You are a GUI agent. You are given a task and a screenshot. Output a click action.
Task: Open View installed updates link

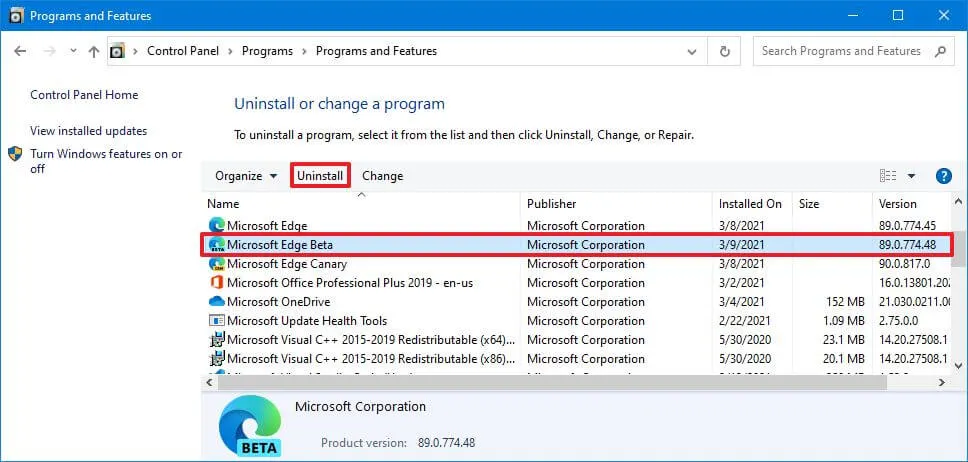(x=88, y=131)
